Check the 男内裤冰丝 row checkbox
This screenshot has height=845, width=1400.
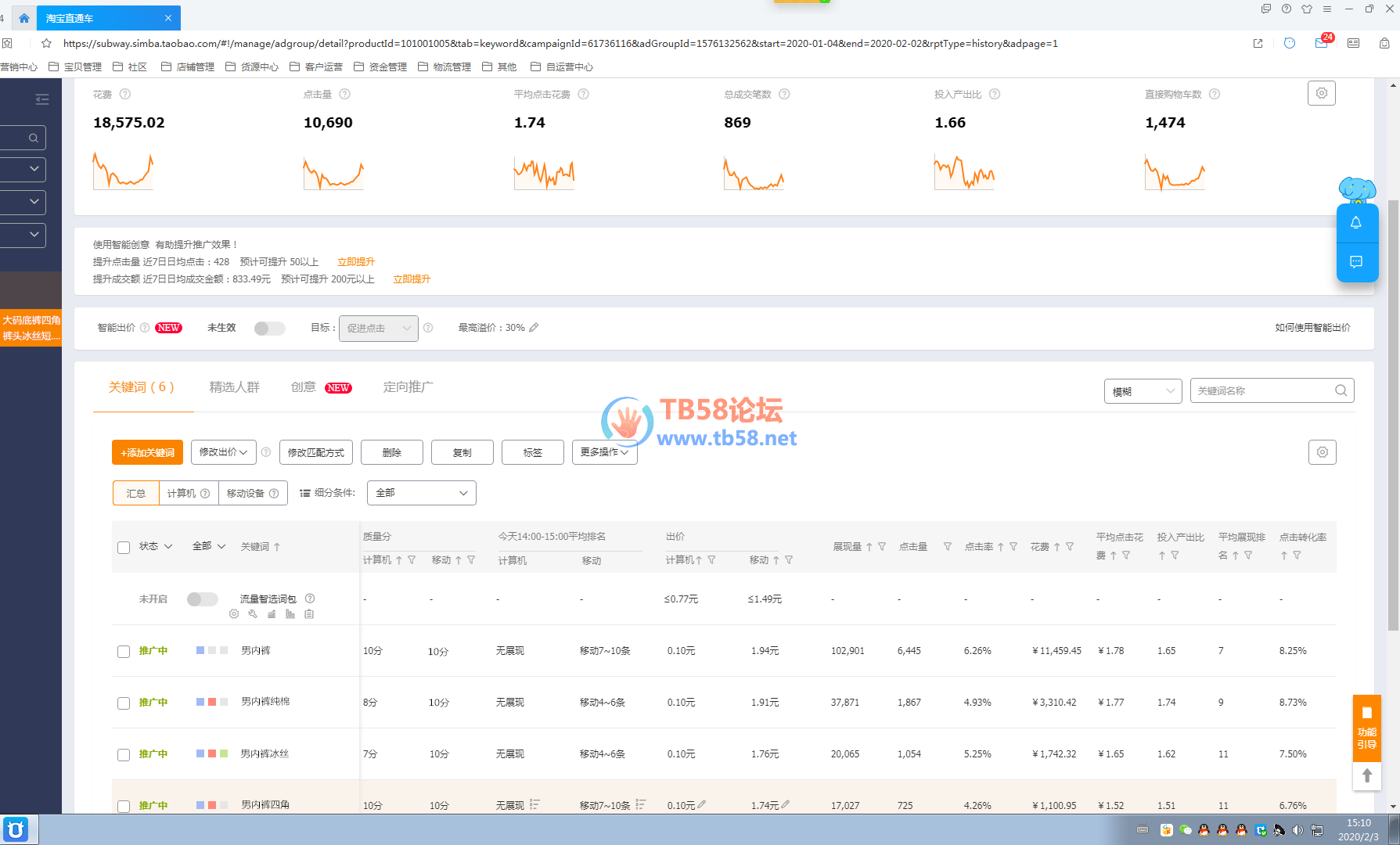pos(124,754)
